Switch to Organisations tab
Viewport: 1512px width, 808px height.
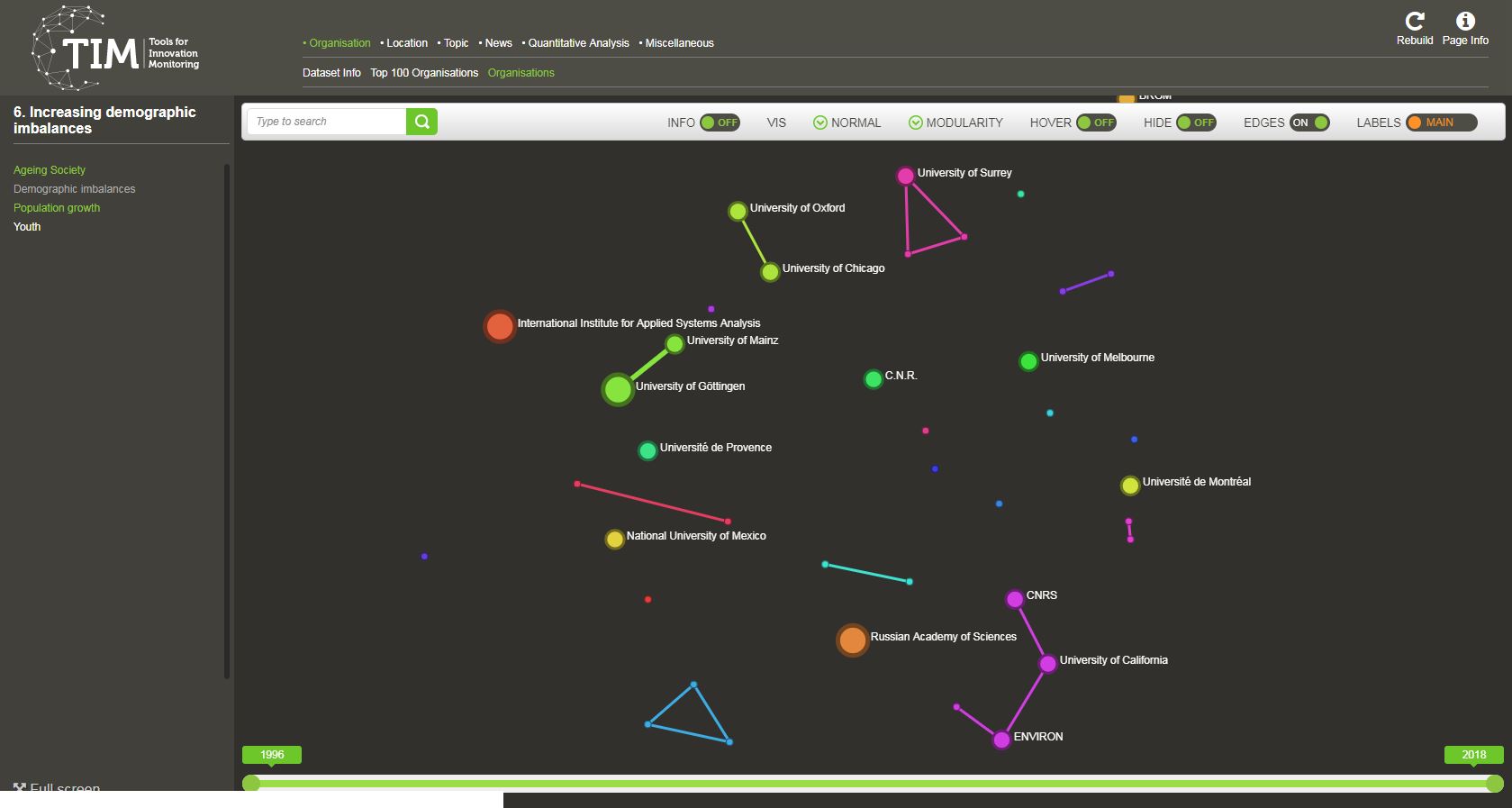tap(521, 73)
